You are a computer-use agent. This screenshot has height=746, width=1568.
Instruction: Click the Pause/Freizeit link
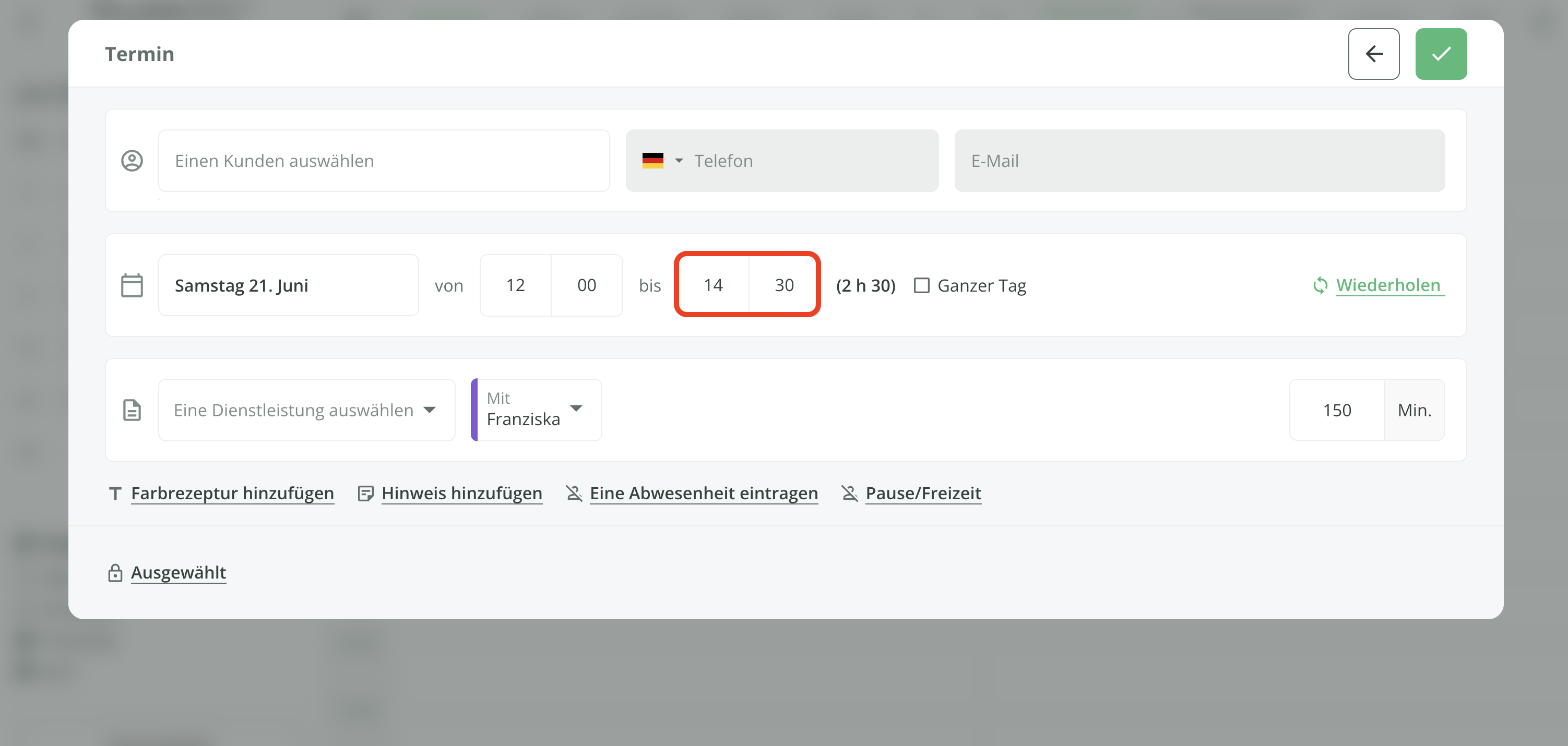(x=923, y=494)
